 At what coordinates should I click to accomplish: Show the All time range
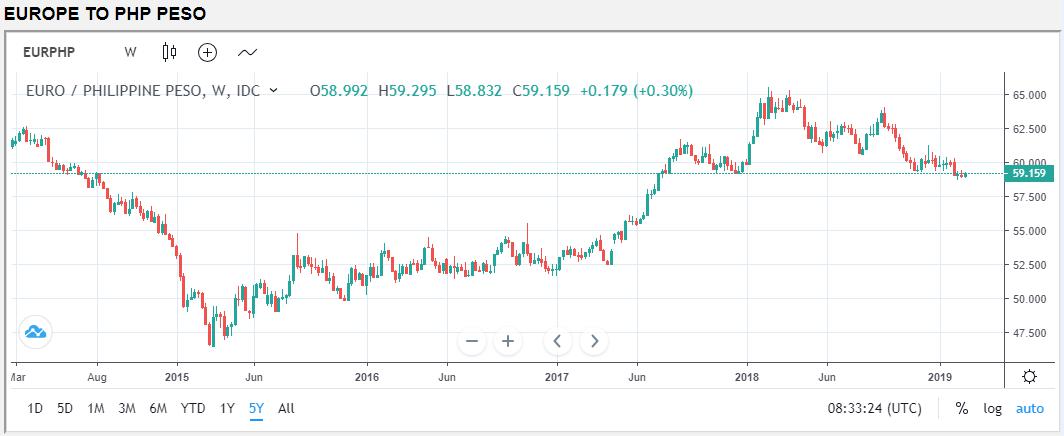click(x=286, y=408)
